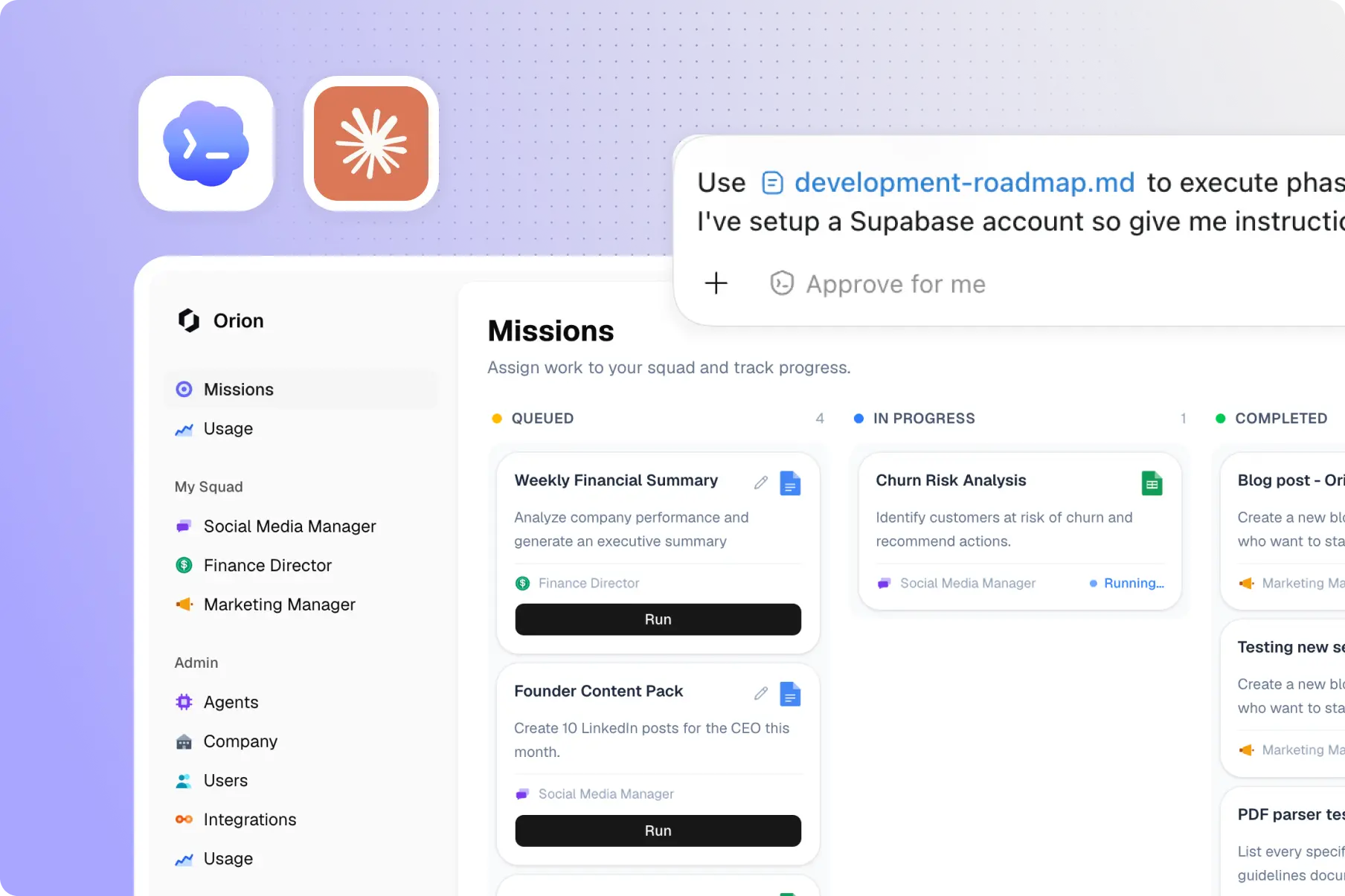The image size is (1345, 896).
Task: Click the QUEUED column header
Action: (x=542, y=419)
